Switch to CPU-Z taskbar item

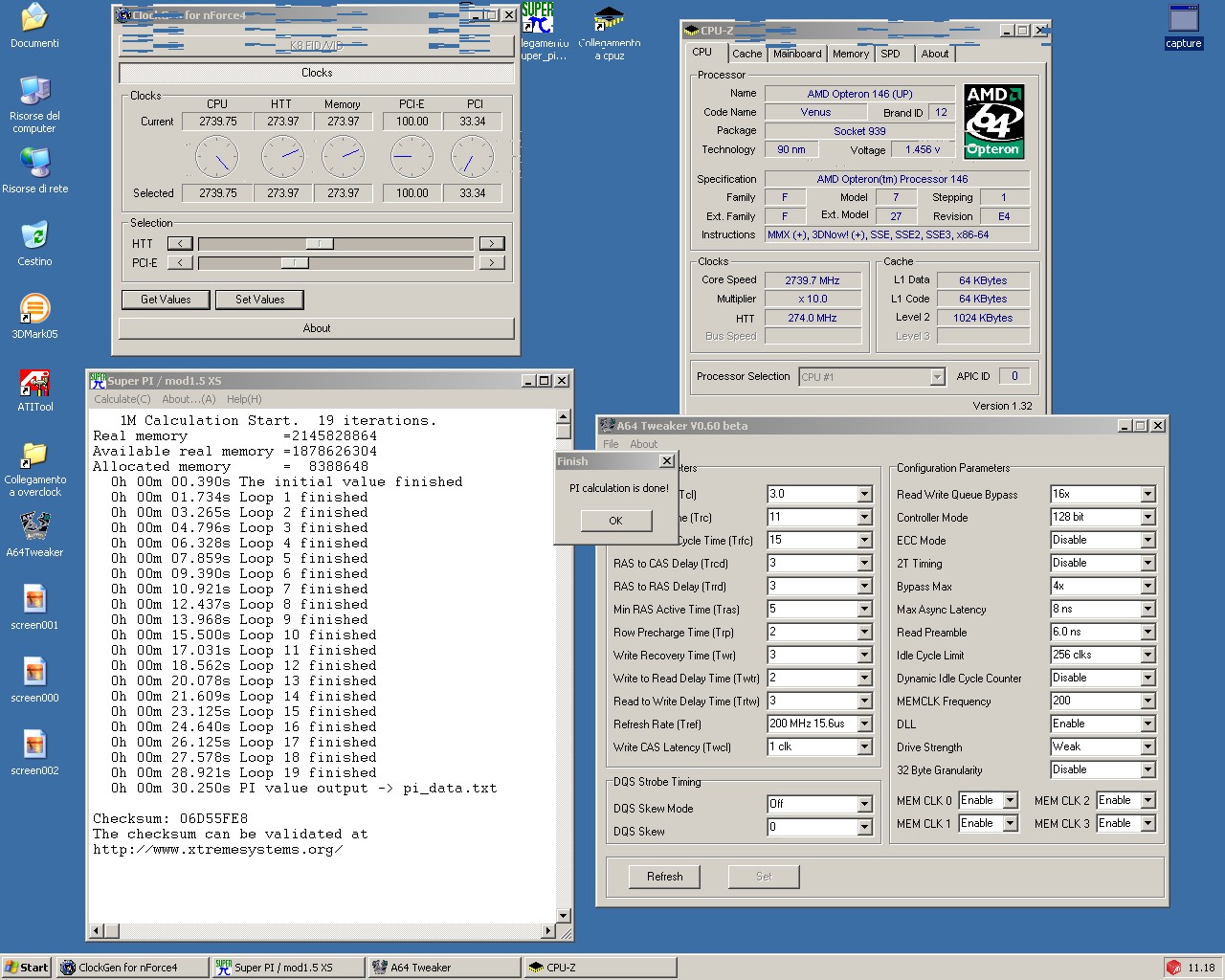(x=600, y=968)
